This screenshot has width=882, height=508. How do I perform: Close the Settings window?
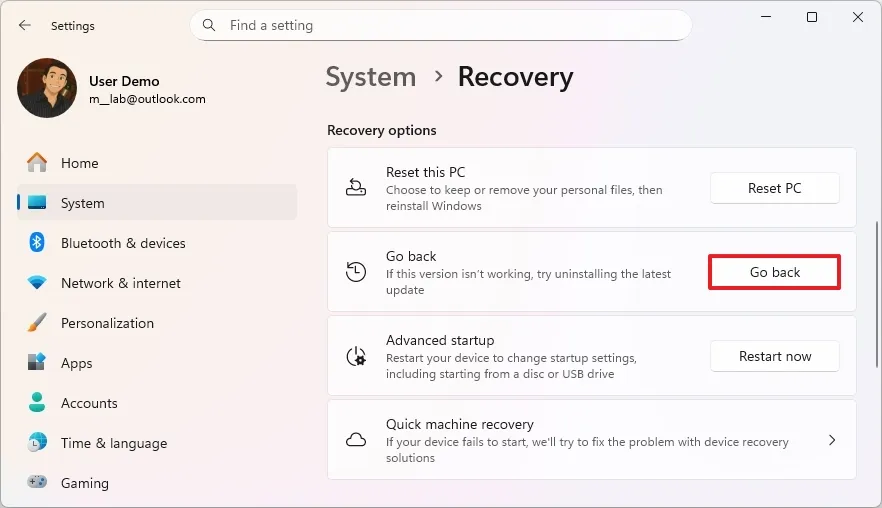pos(857,17)
